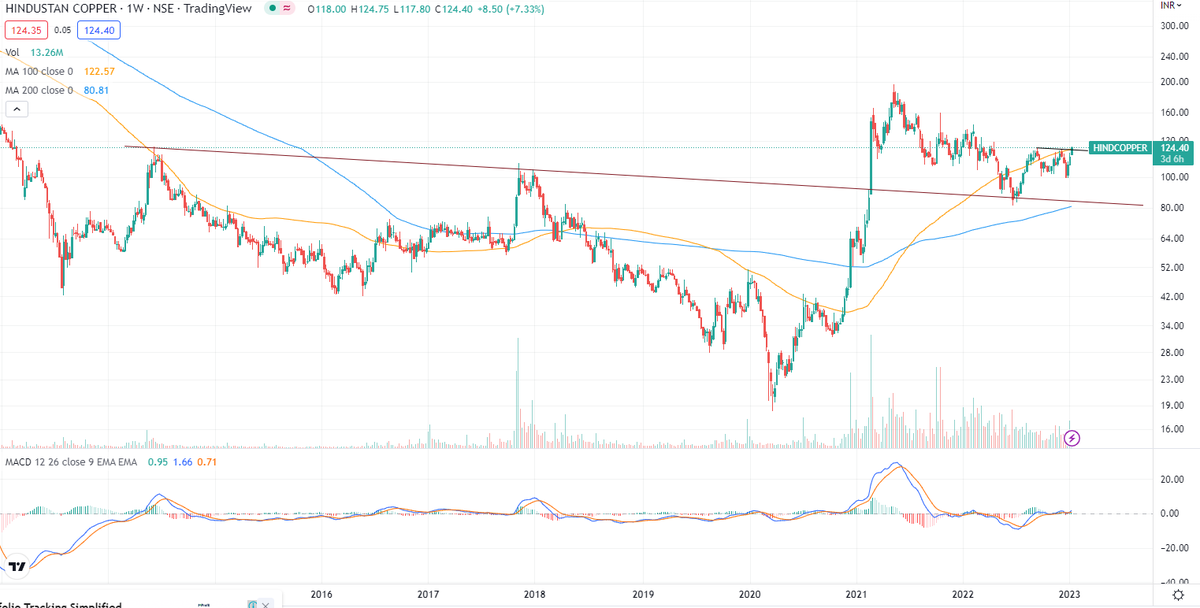Click the 2020 label on time axis
Image resolution: width=1200 pixels, height=608 pixels.
tap(750, 594)
